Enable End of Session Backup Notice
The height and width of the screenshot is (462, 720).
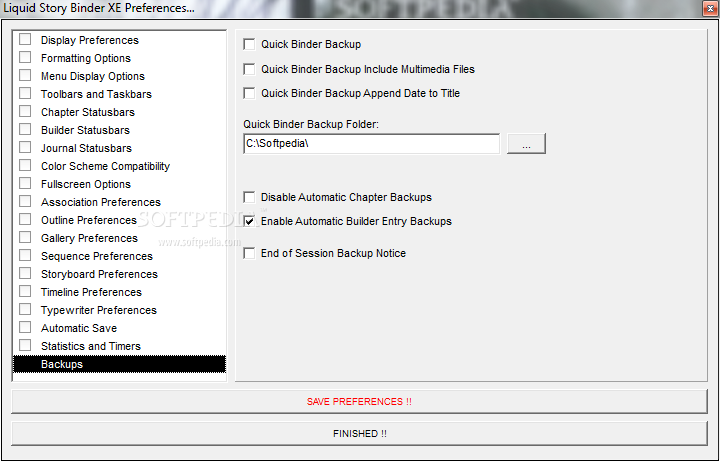pos(249,254)
